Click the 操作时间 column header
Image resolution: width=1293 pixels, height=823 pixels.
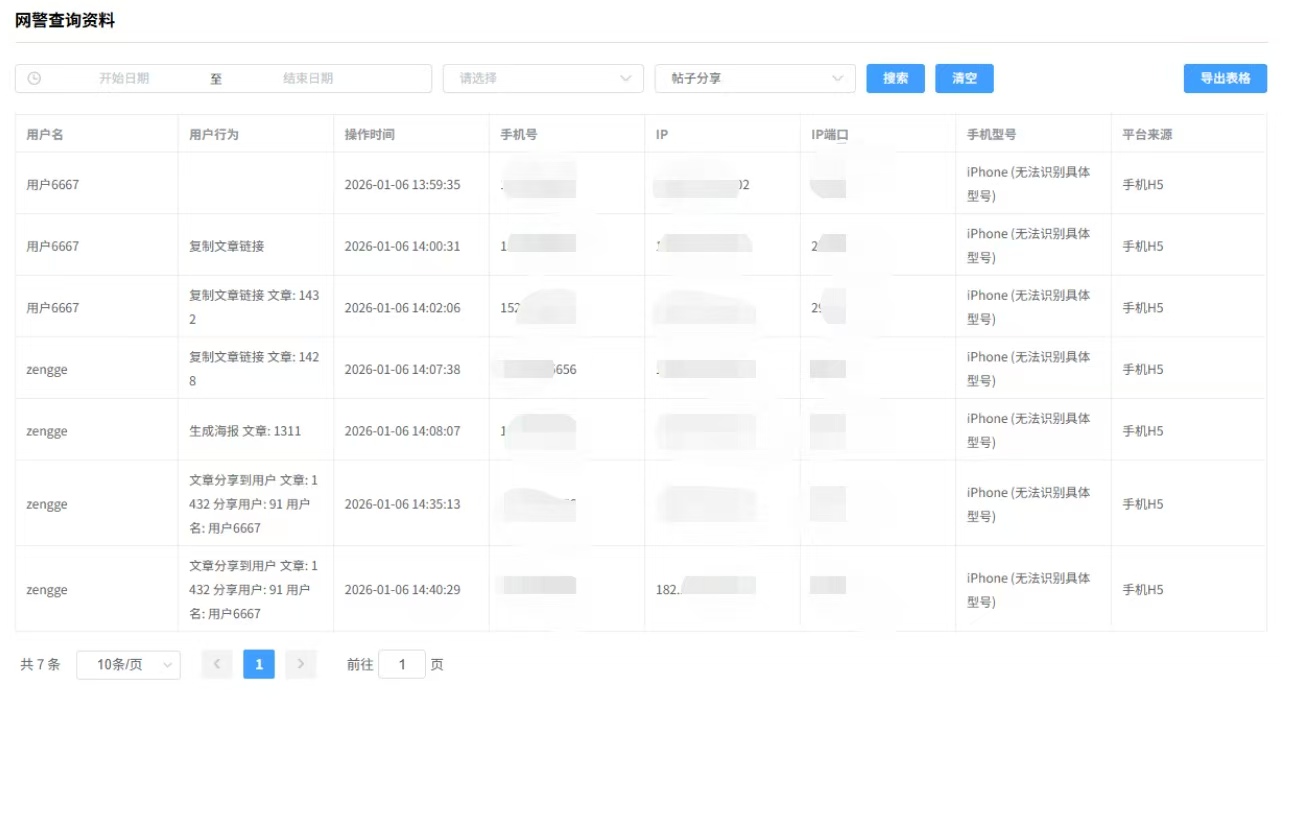(x=369, y=134)
